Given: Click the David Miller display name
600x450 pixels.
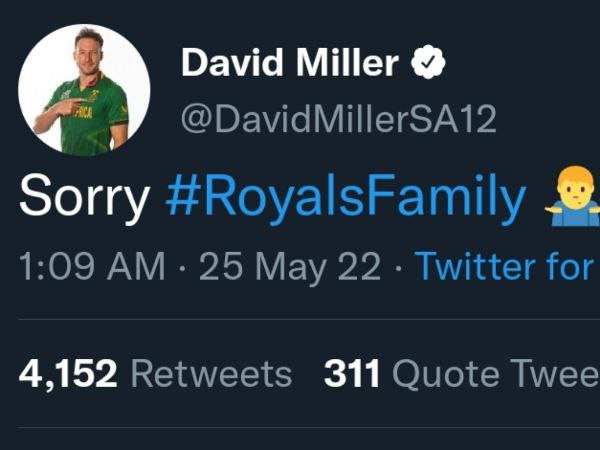Looking at the screenshot, I should coord(291,65).
